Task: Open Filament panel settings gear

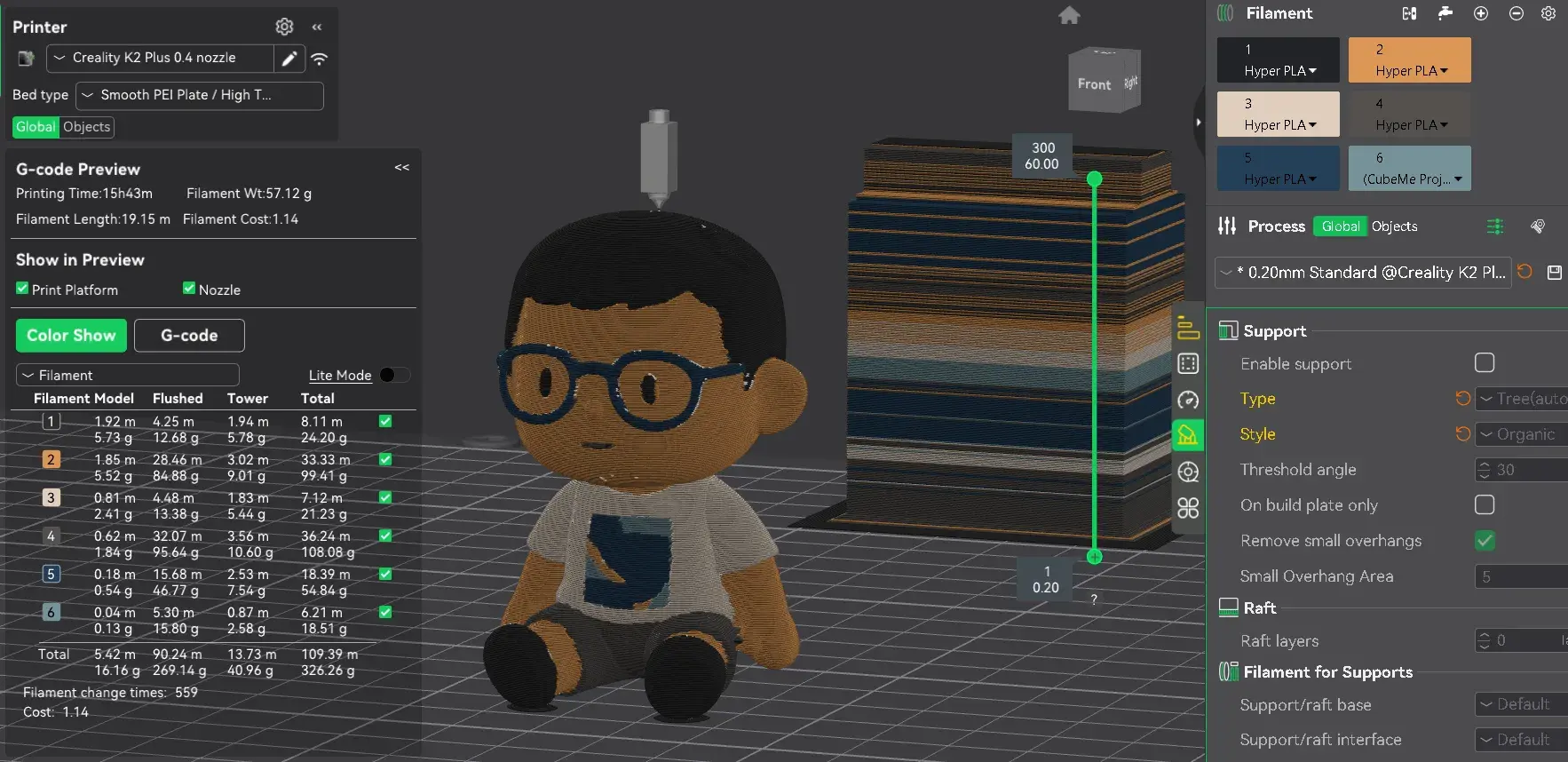Action: coord(1548,13)
